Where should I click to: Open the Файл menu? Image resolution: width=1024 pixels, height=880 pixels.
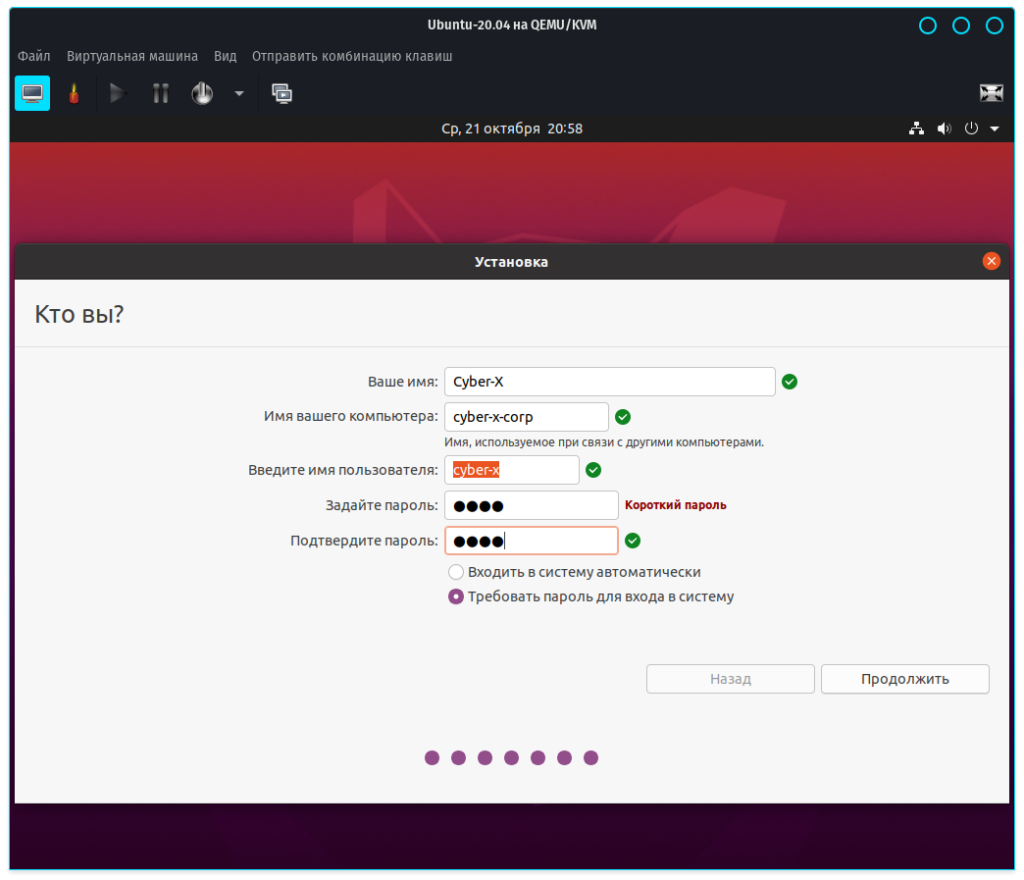(x=34, y=56)
